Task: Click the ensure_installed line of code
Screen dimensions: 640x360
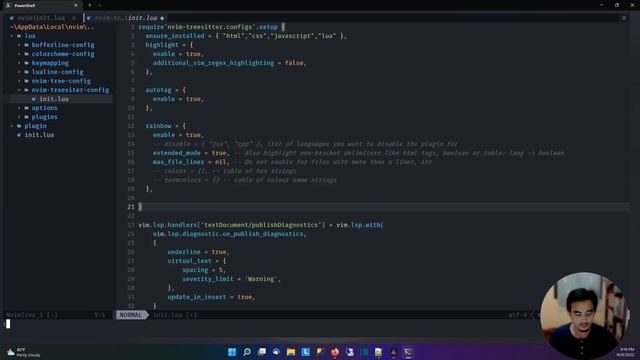Action: pos(246,36)
